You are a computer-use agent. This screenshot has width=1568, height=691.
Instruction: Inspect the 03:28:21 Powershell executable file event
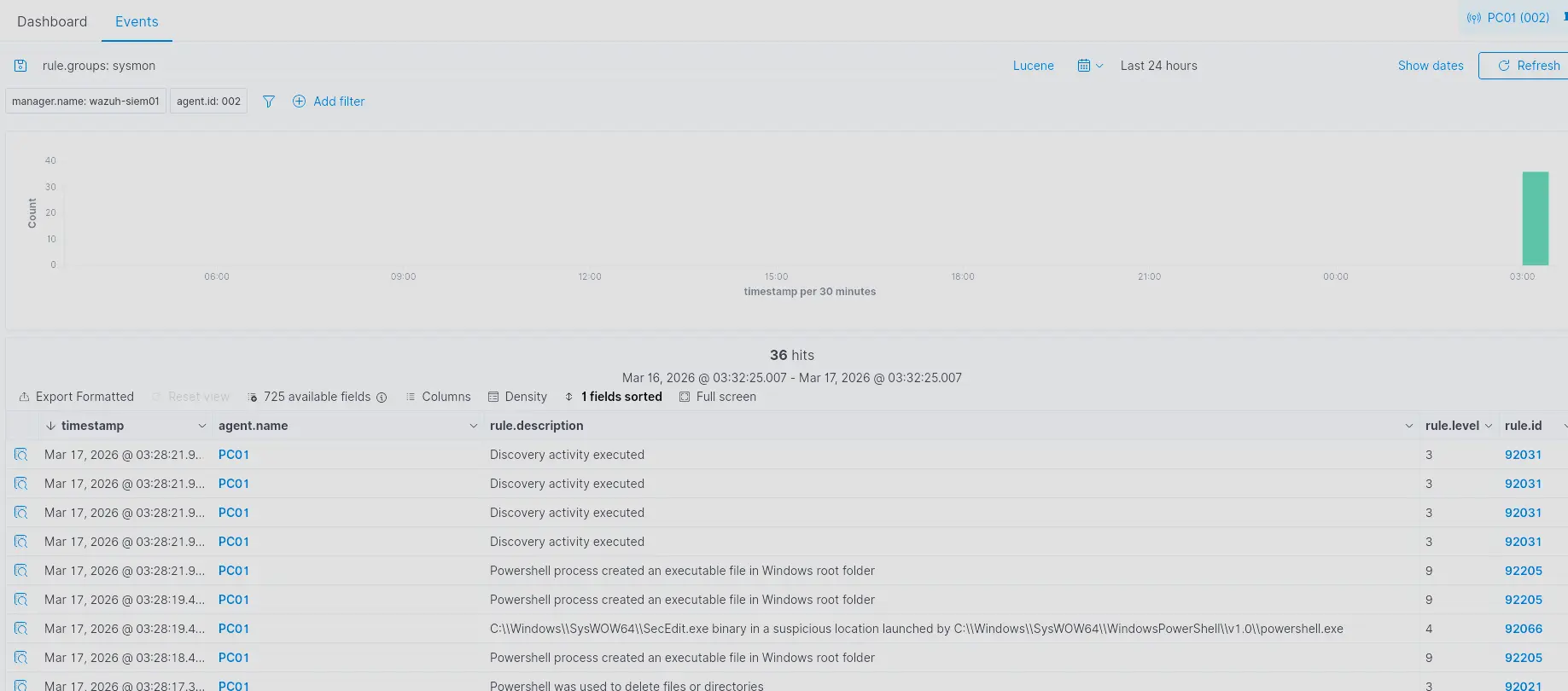coord(21,571)
